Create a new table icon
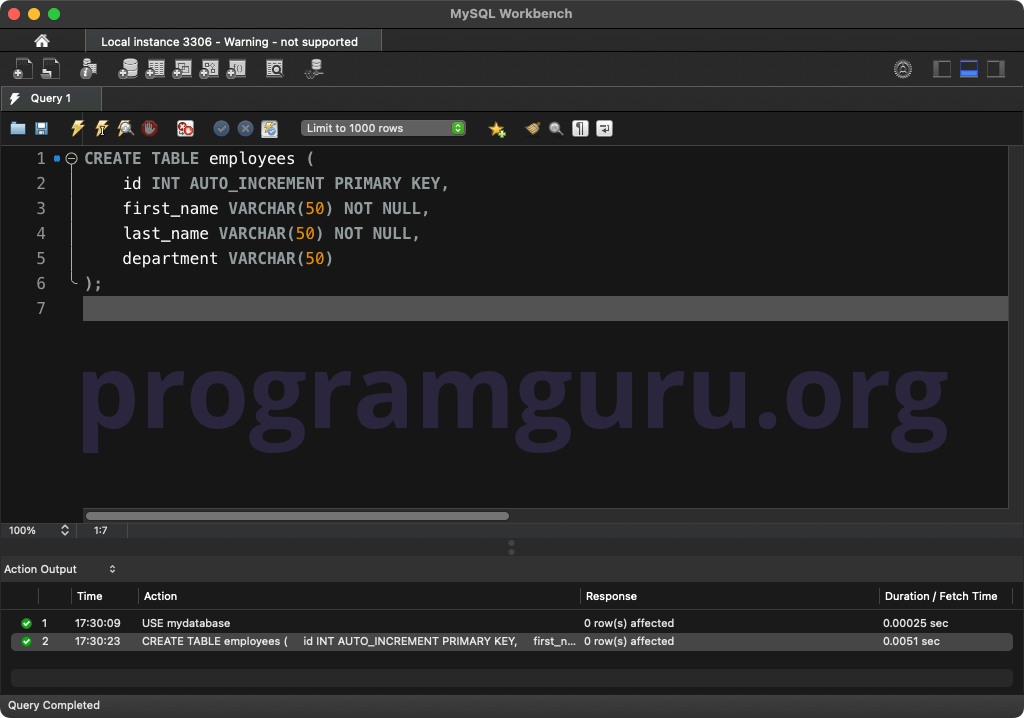Image resolution: width=1024 pixels, height=718 pixels. point(155,68)
